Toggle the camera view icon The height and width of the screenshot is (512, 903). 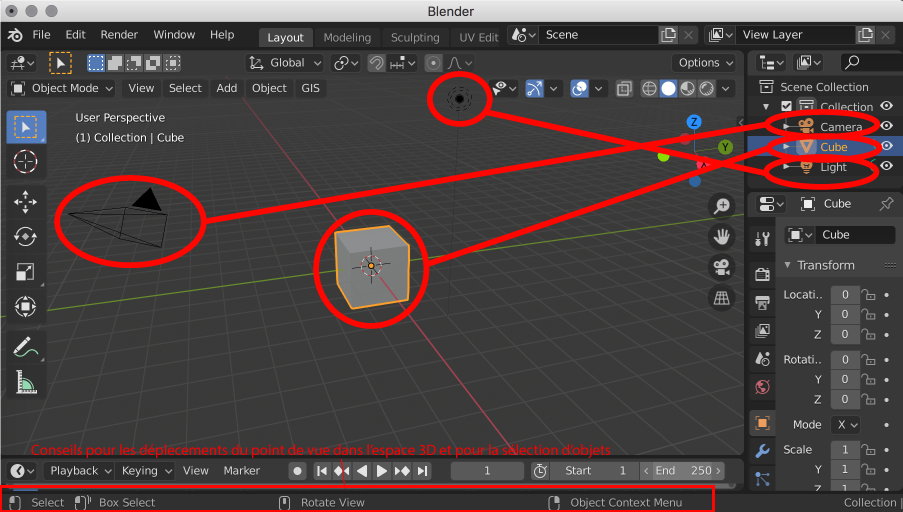coord(722,267)
